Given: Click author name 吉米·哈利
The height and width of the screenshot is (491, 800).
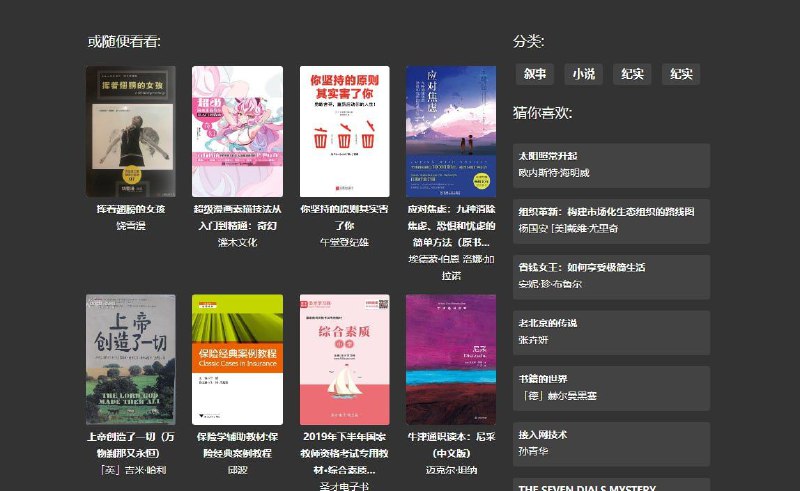Looking at the screenshot, I should pos(134,470).
